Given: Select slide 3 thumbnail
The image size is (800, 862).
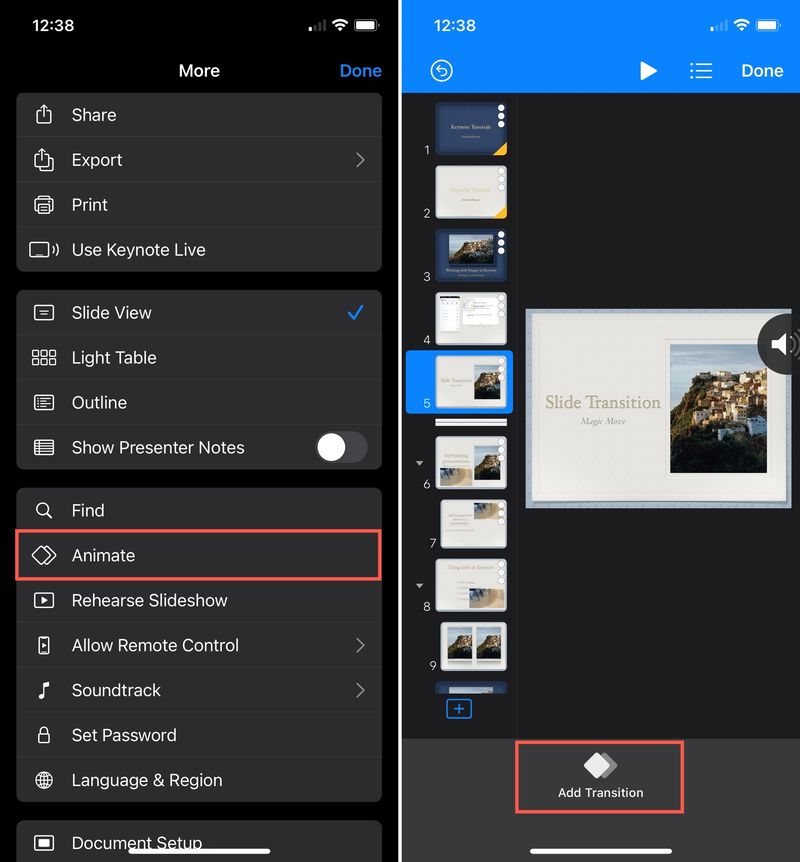Looking at the screenshot, I should pos(471,255).
